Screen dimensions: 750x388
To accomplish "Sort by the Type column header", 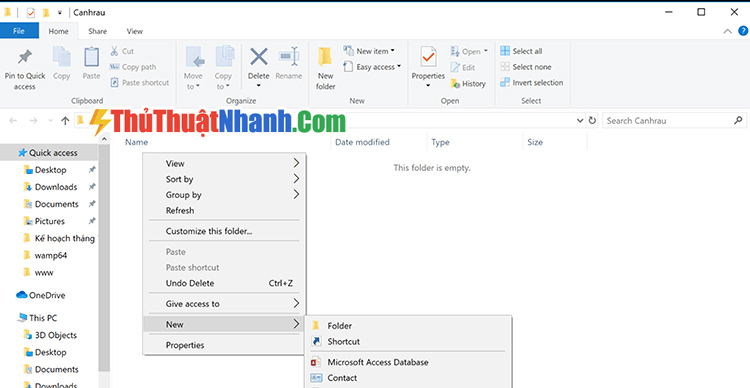I will coord(440,142).
